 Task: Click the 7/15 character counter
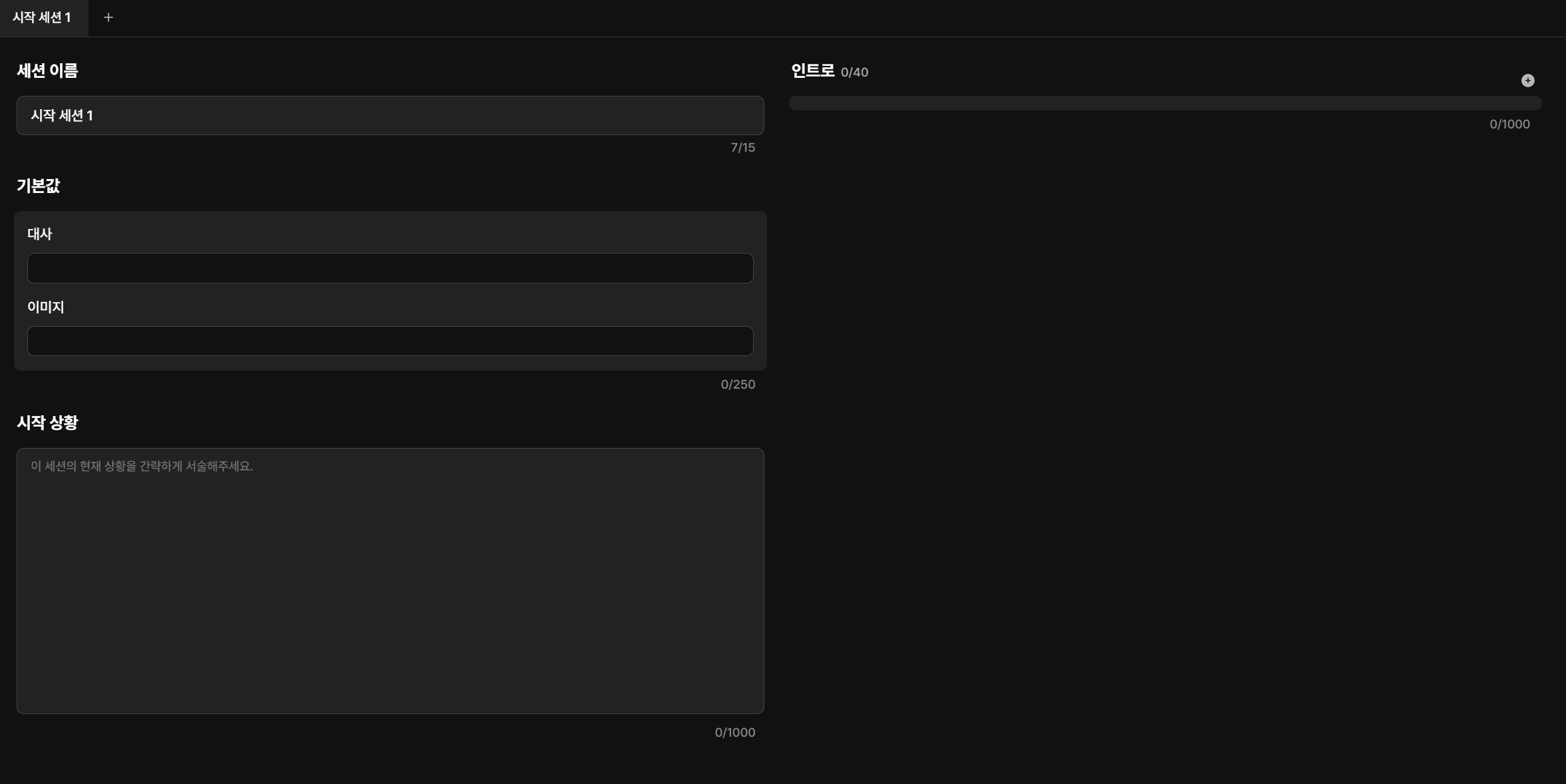click(742, 148)
